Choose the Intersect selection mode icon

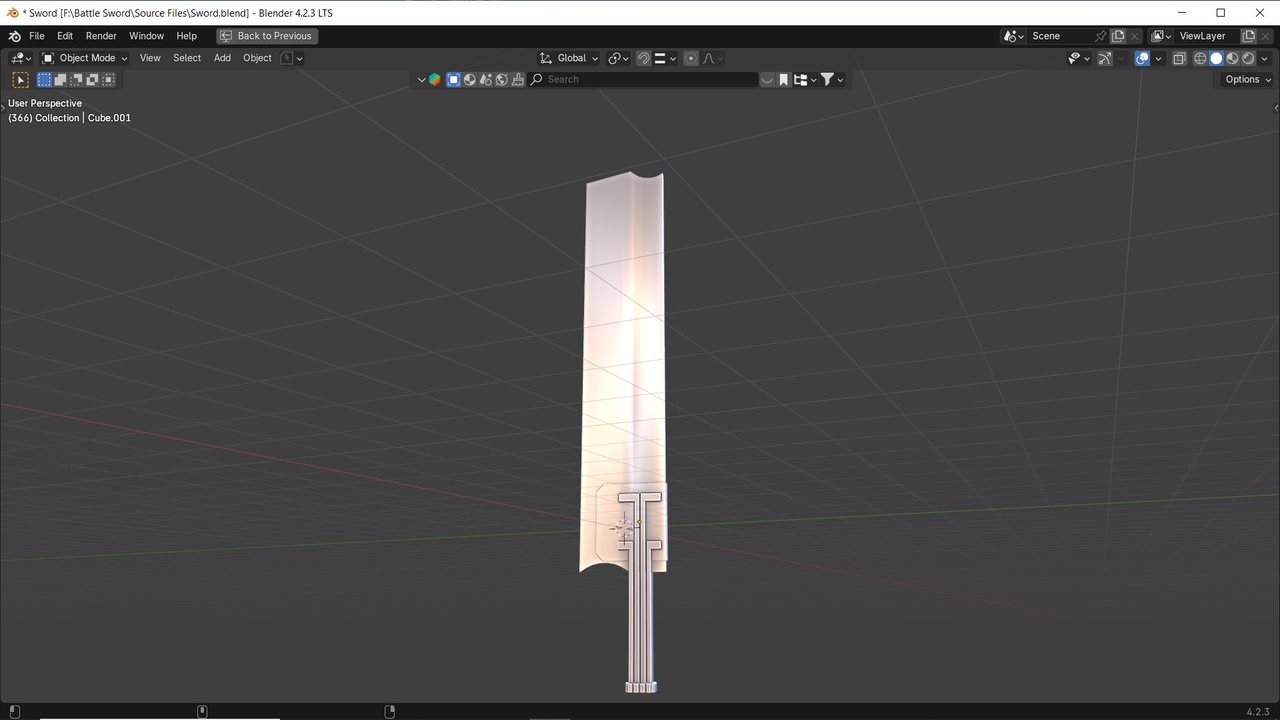pyautogui.click(x=108, y=80)
